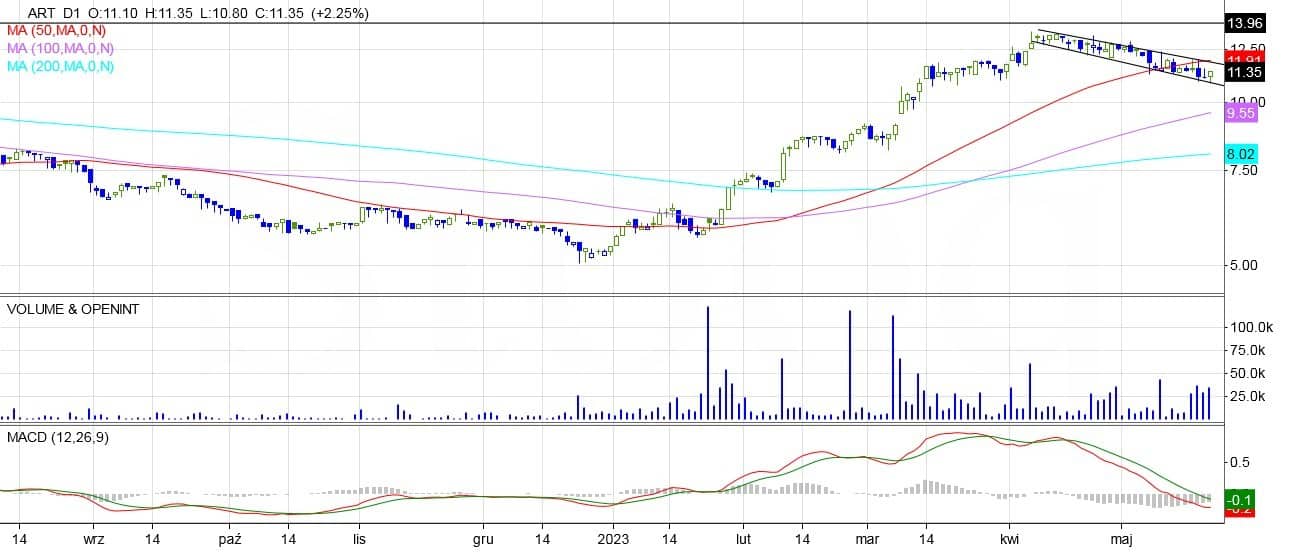
Task: Select the MA (200,MA,0,N) indicator label
Action: pyautogui.click(x=60, y=66)
